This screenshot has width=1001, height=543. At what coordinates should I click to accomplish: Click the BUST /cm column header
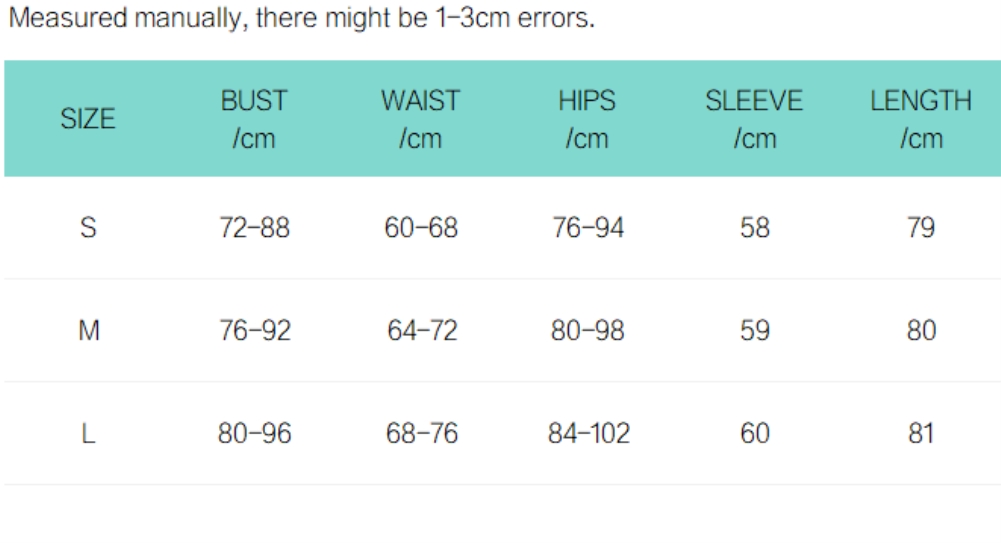pyautogui.click(x=254, y=120)
